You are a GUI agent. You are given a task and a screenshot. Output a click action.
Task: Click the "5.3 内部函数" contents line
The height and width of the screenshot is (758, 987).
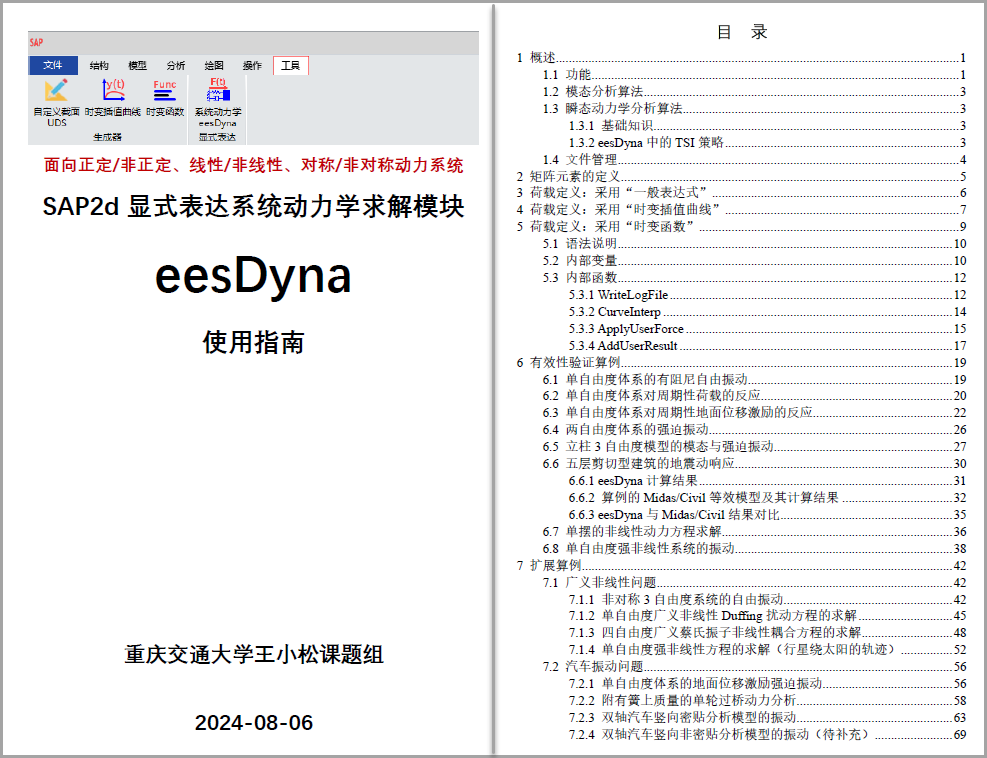coord(755,278)
